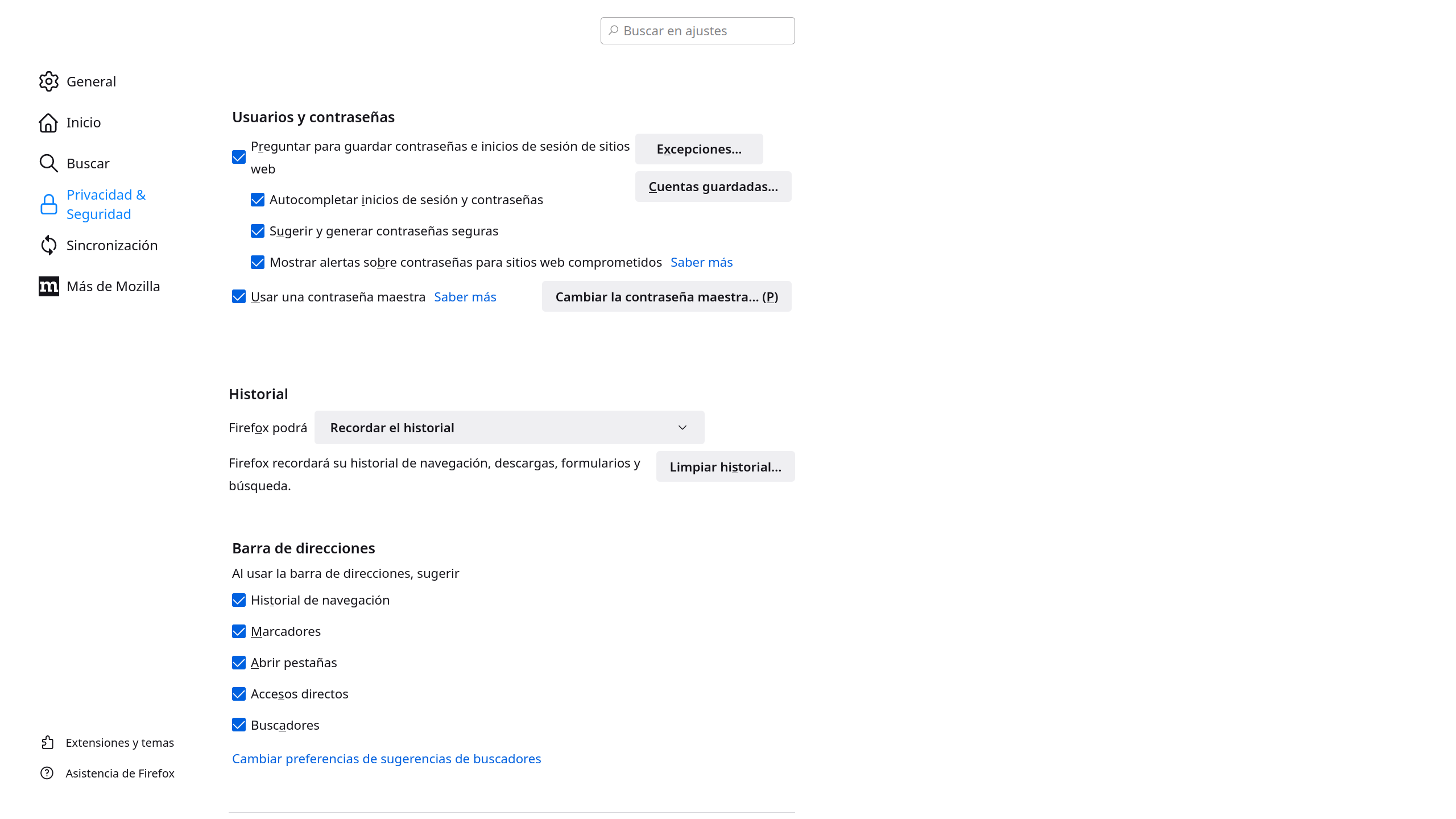The width and height of the screenshot is (1456, 819).
Task: Open the Recordar el historial dropdown
Action: (509, 428)
